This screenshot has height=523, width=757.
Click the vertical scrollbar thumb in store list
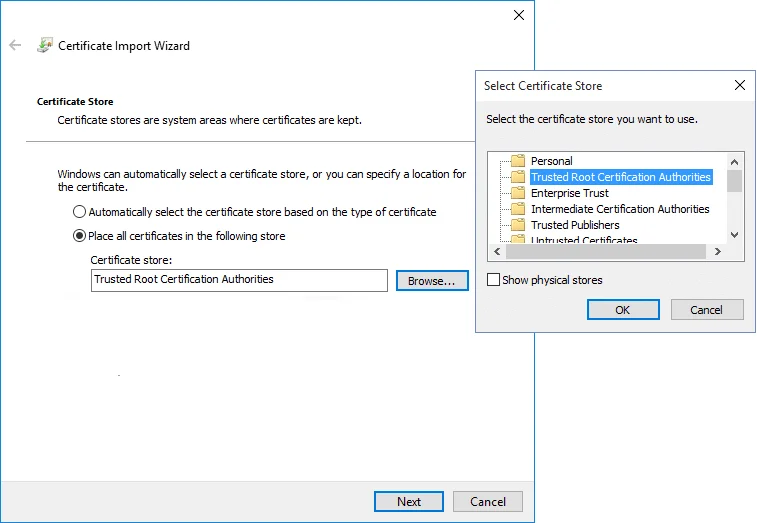click(x=734, y=181)
